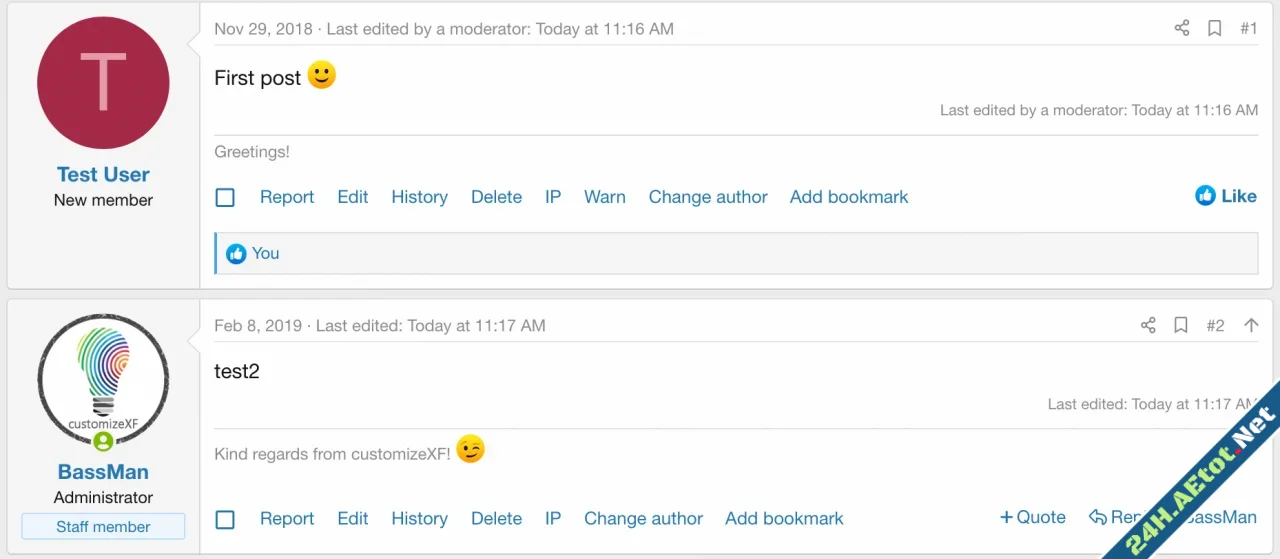Screen dimensions: 1280x559
Task: Change author of BassMan's post
Action: pyautogui.click(x=643, y=519)
